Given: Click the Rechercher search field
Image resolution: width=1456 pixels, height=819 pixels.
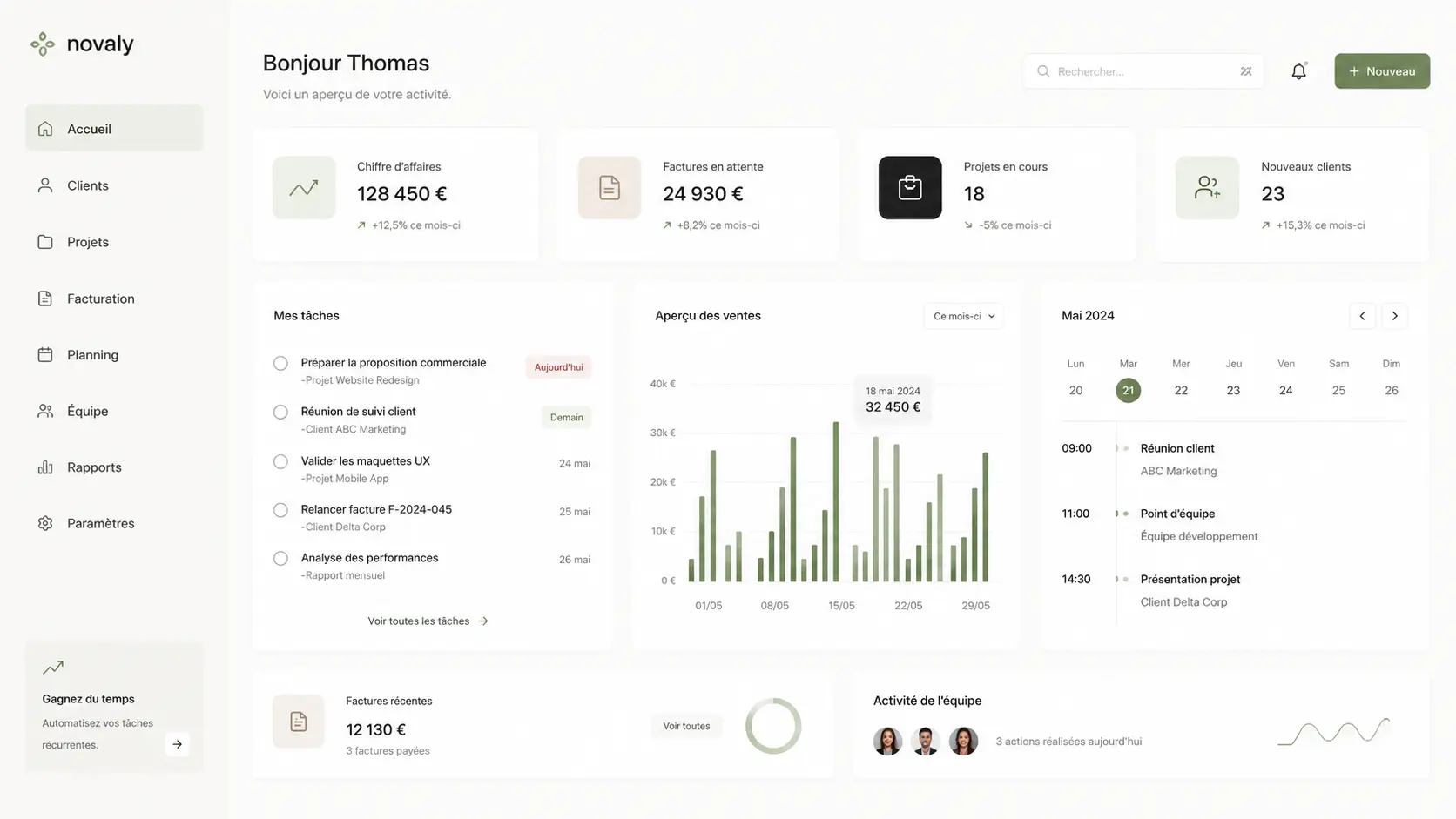Looking at the screenshot, I should 1143,71.
